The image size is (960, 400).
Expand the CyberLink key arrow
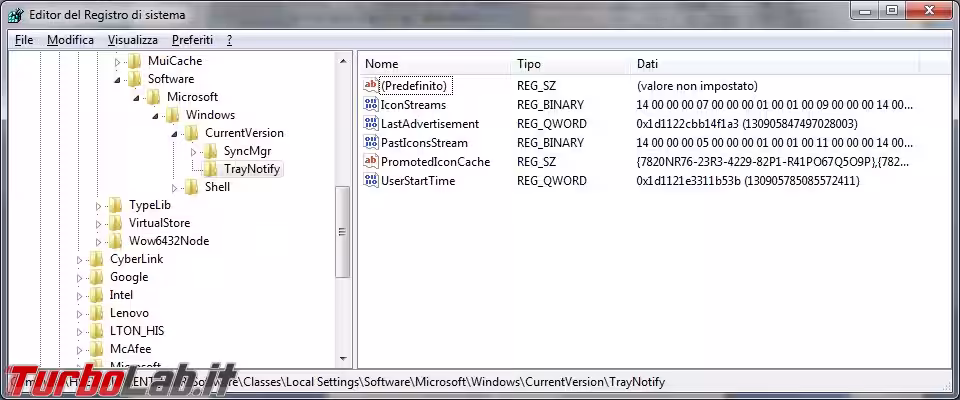(x=80, y=259)
